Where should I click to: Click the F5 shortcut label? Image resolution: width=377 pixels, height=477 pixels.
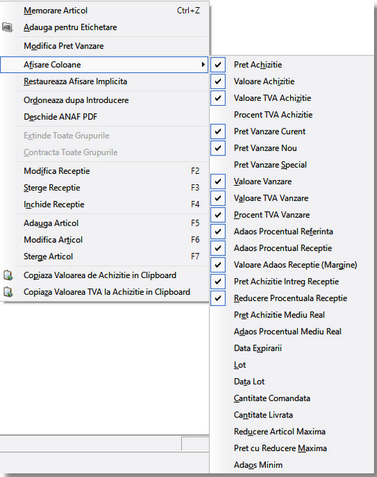[195, 223]
